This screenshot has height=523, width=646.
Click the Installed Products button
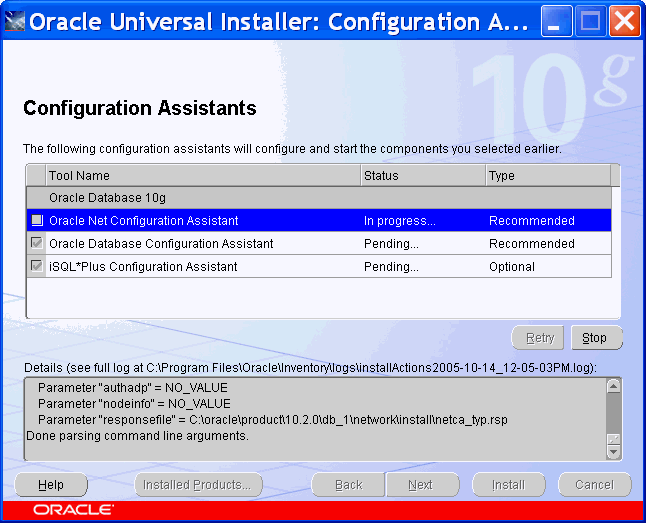point(198,485)
